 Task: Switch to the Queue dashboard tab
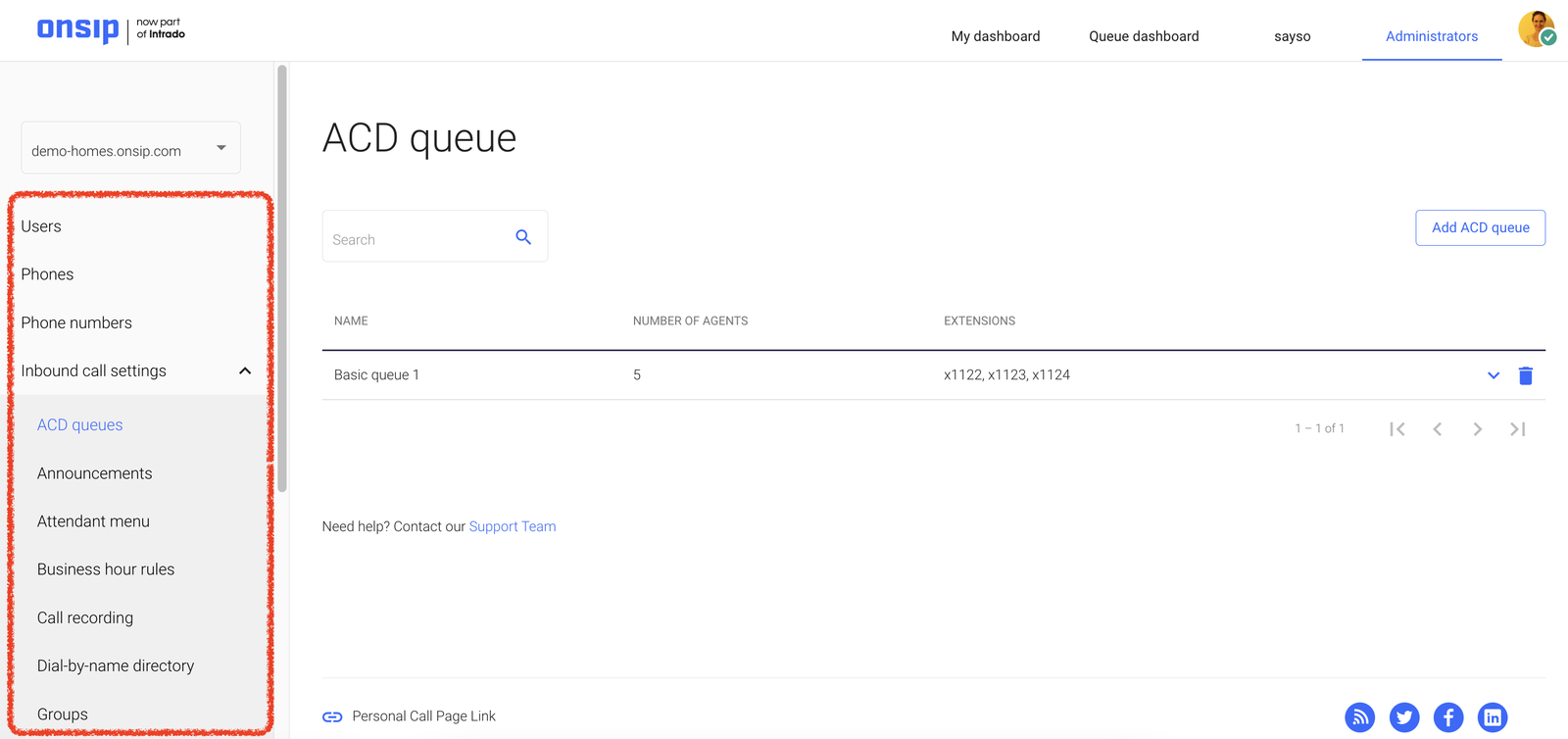1144,36
